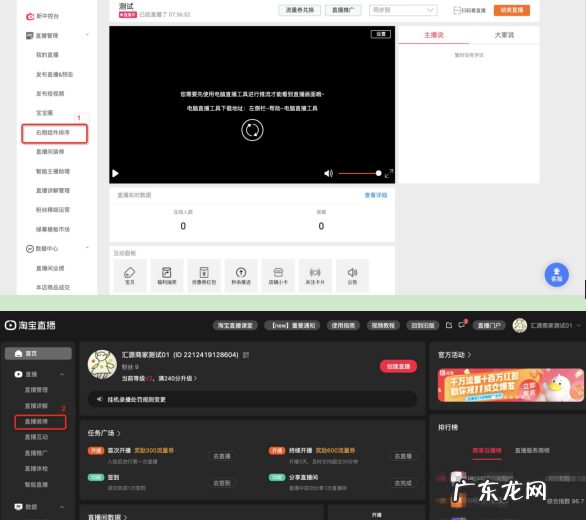Viewport: 586px width, 520px height.
Task: Click the user avatar in top bar
Action: point(519,326)
